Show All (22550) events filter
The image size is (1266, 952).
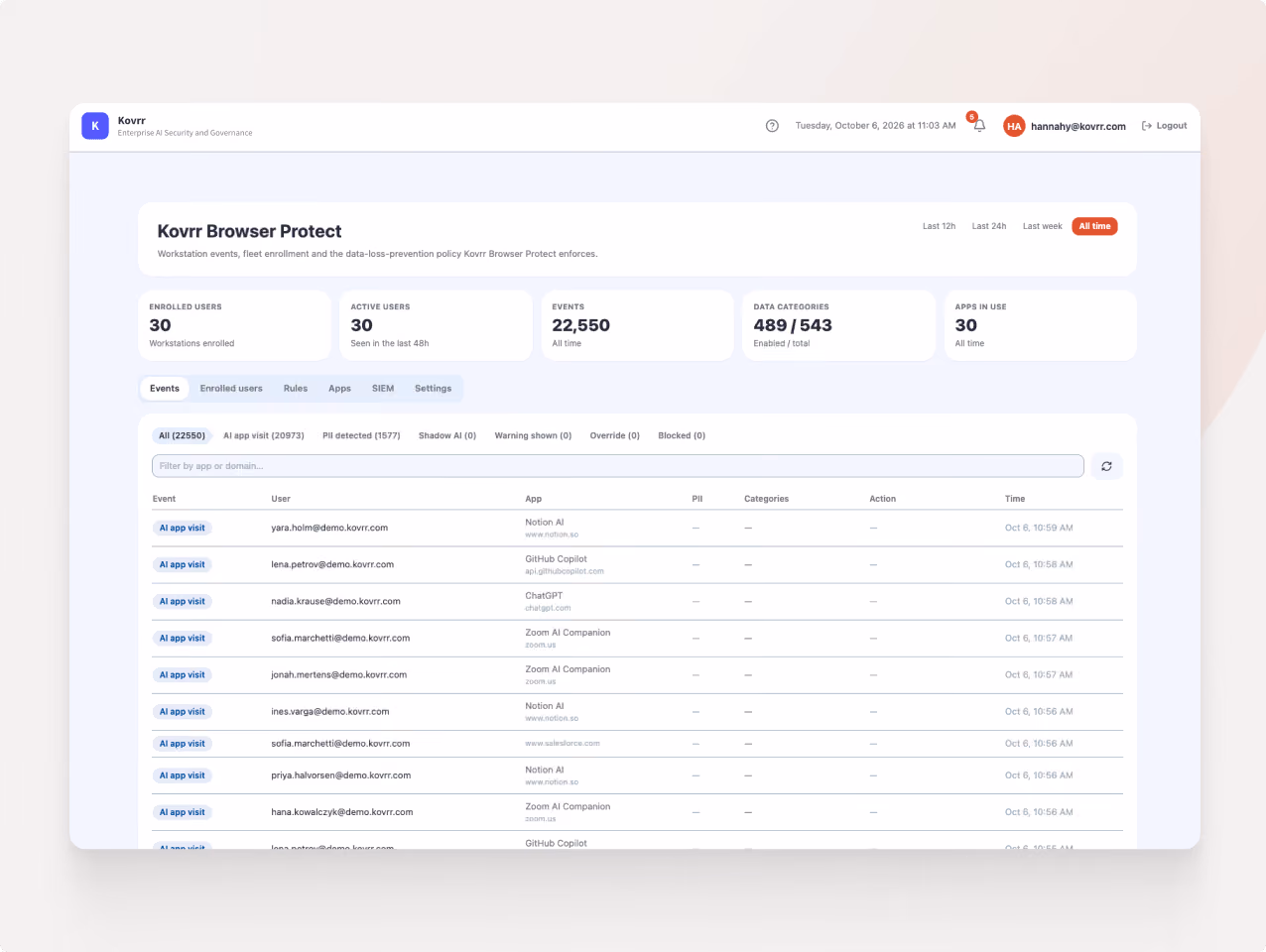point(183,435)
